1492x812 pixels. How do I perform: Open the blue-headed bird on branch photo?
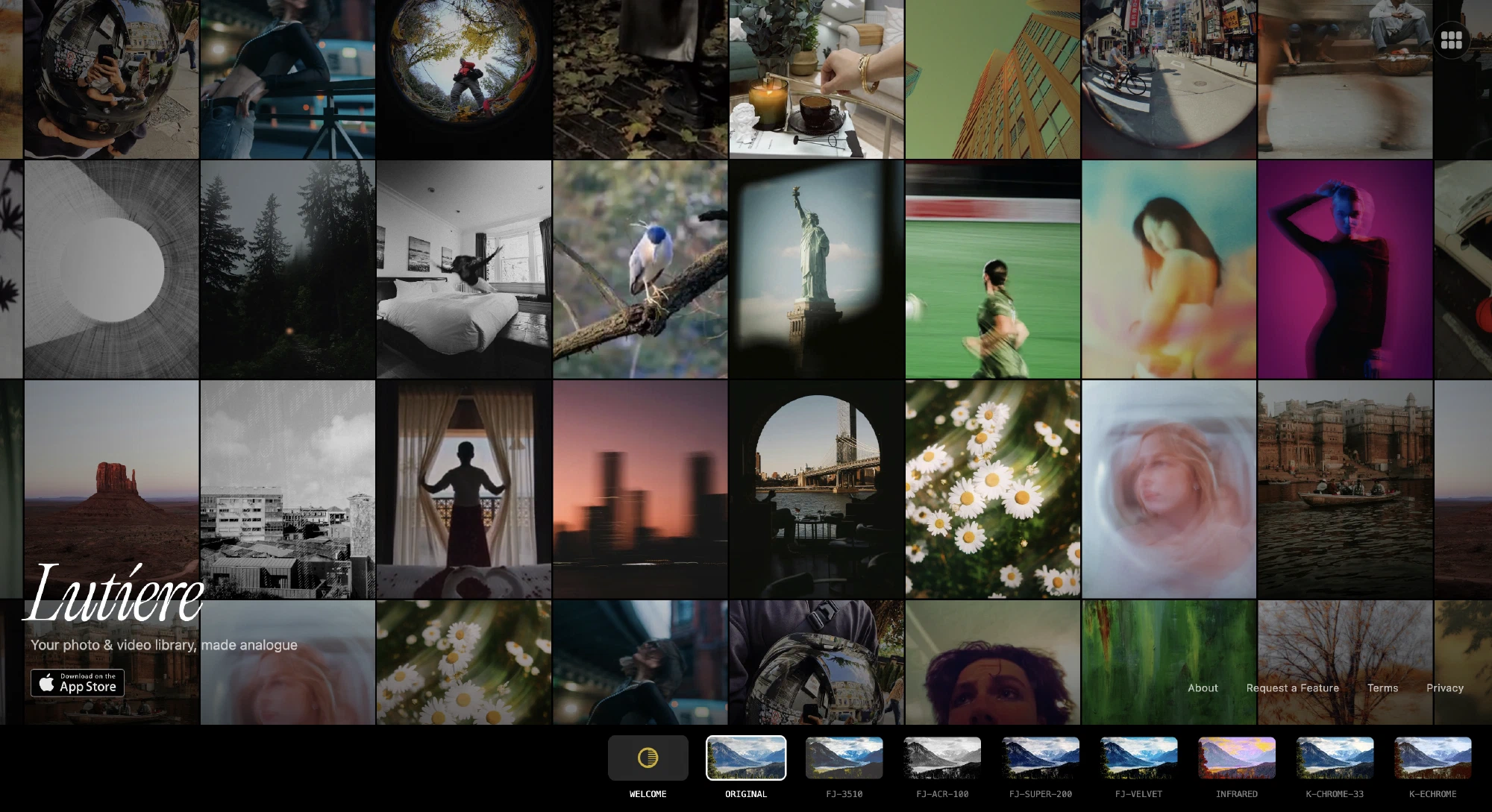[640, 269]
